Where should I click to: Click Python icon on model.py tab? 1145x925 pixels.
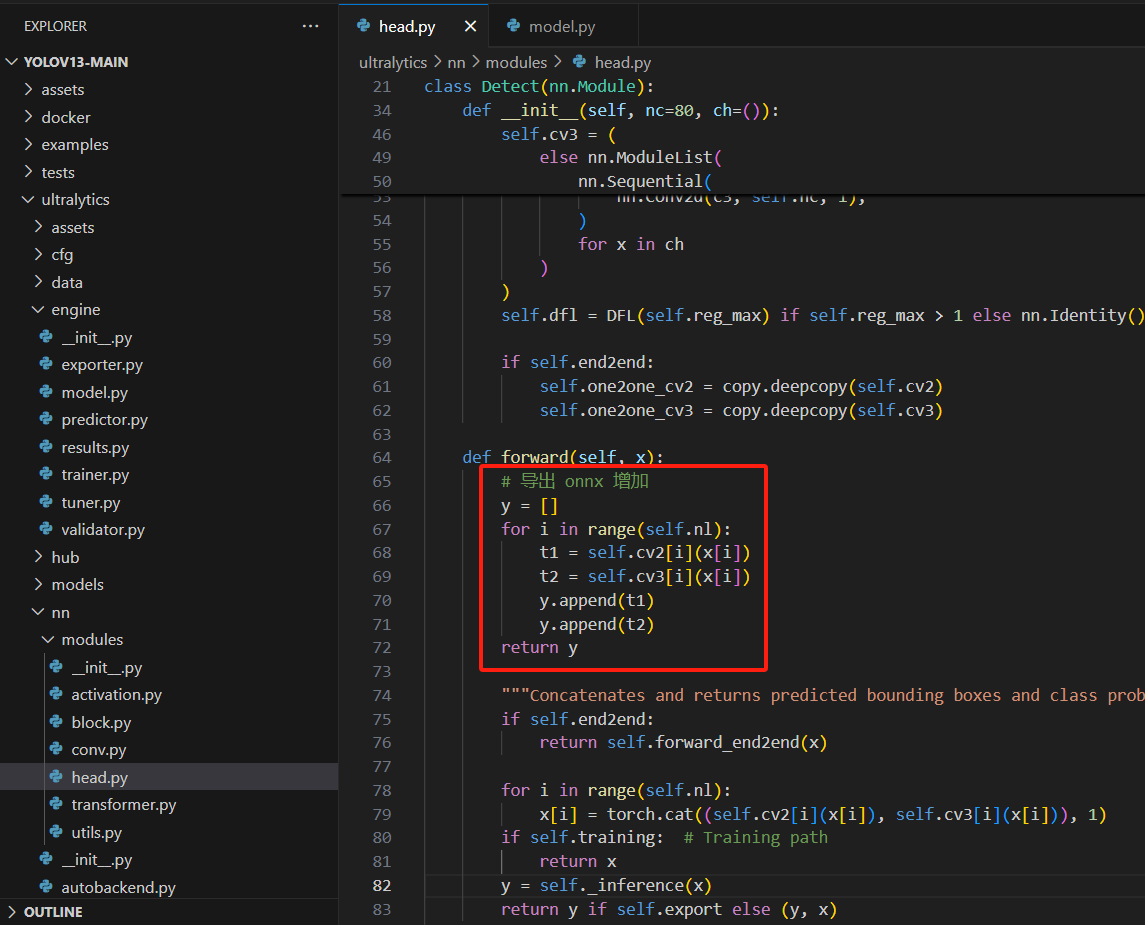pos(513,26)
